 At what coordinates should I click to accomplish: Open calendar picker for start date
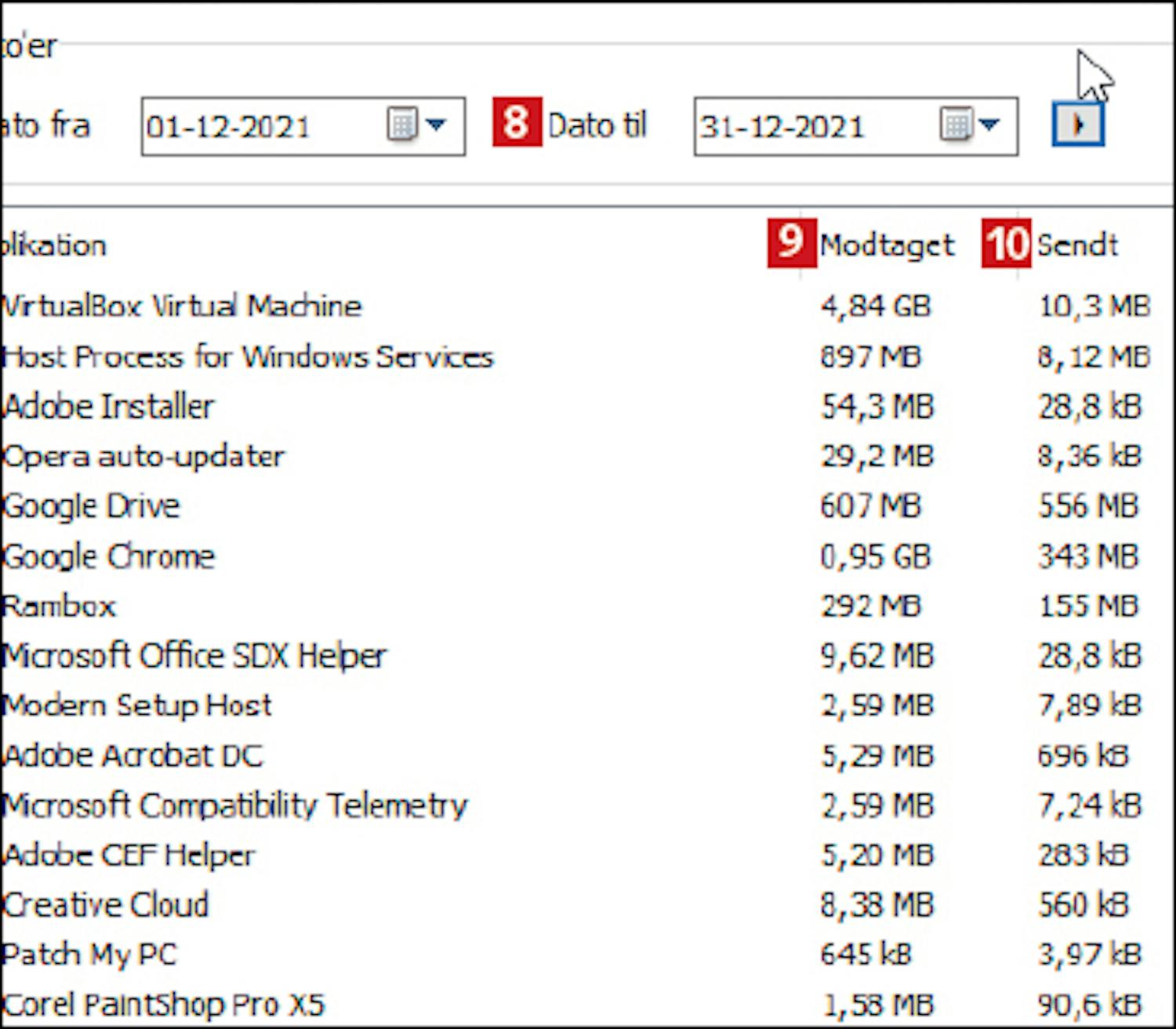pos(402,125)
